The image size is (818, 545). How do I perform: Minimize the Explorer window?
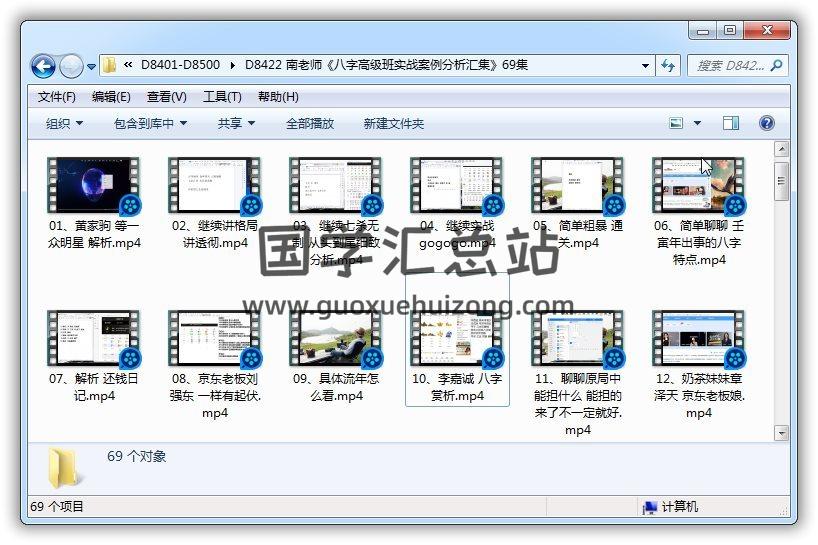[703, 31]
